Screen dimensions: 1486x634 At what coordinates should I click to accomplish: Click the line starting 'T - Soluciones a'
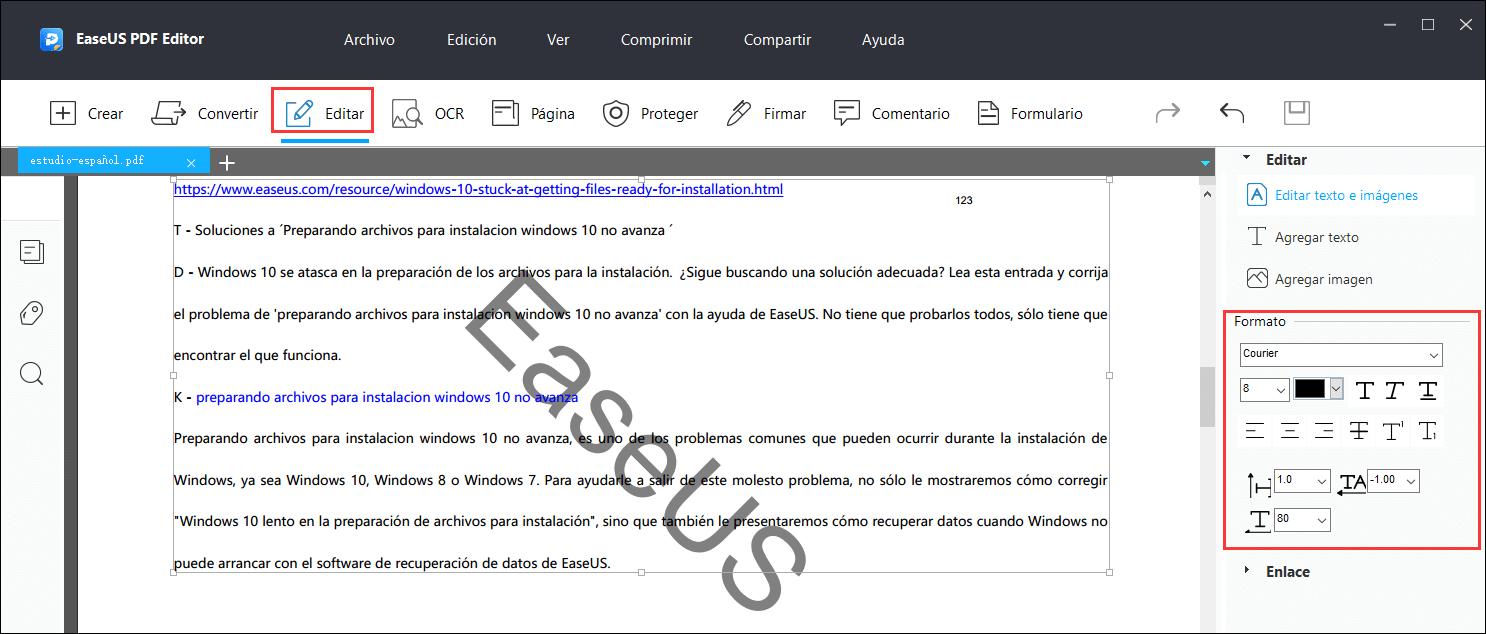point(423,230)
